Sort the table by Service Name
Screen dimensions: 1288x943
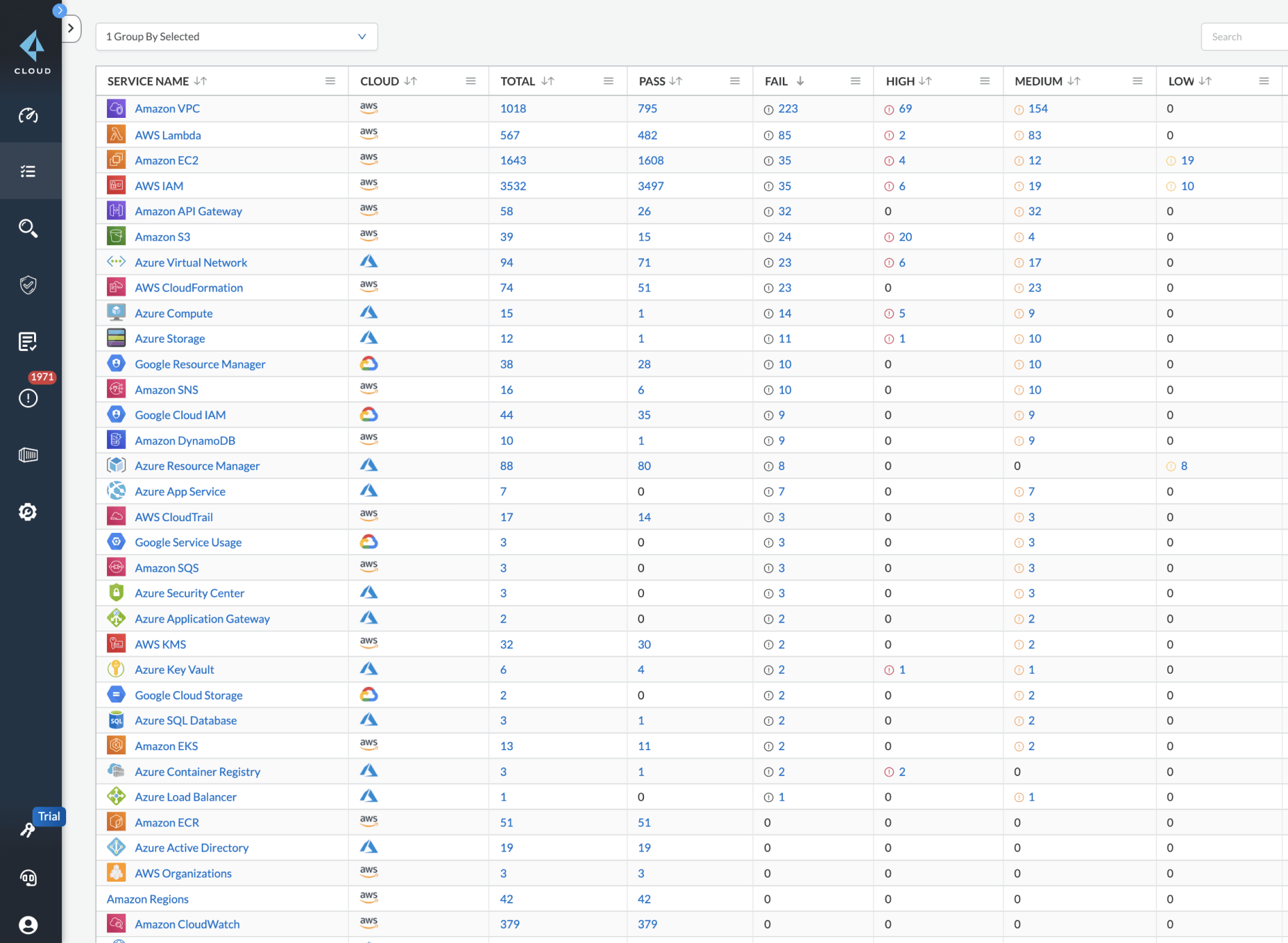pyautogui.click(x=200, y=81)
